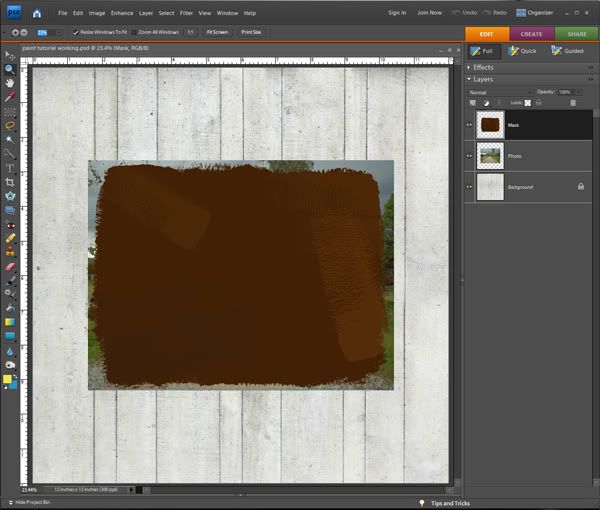This screenshot has height=510, width=600.
Task: Create a new layer in Layers panel
Action: tap(473, 103)
